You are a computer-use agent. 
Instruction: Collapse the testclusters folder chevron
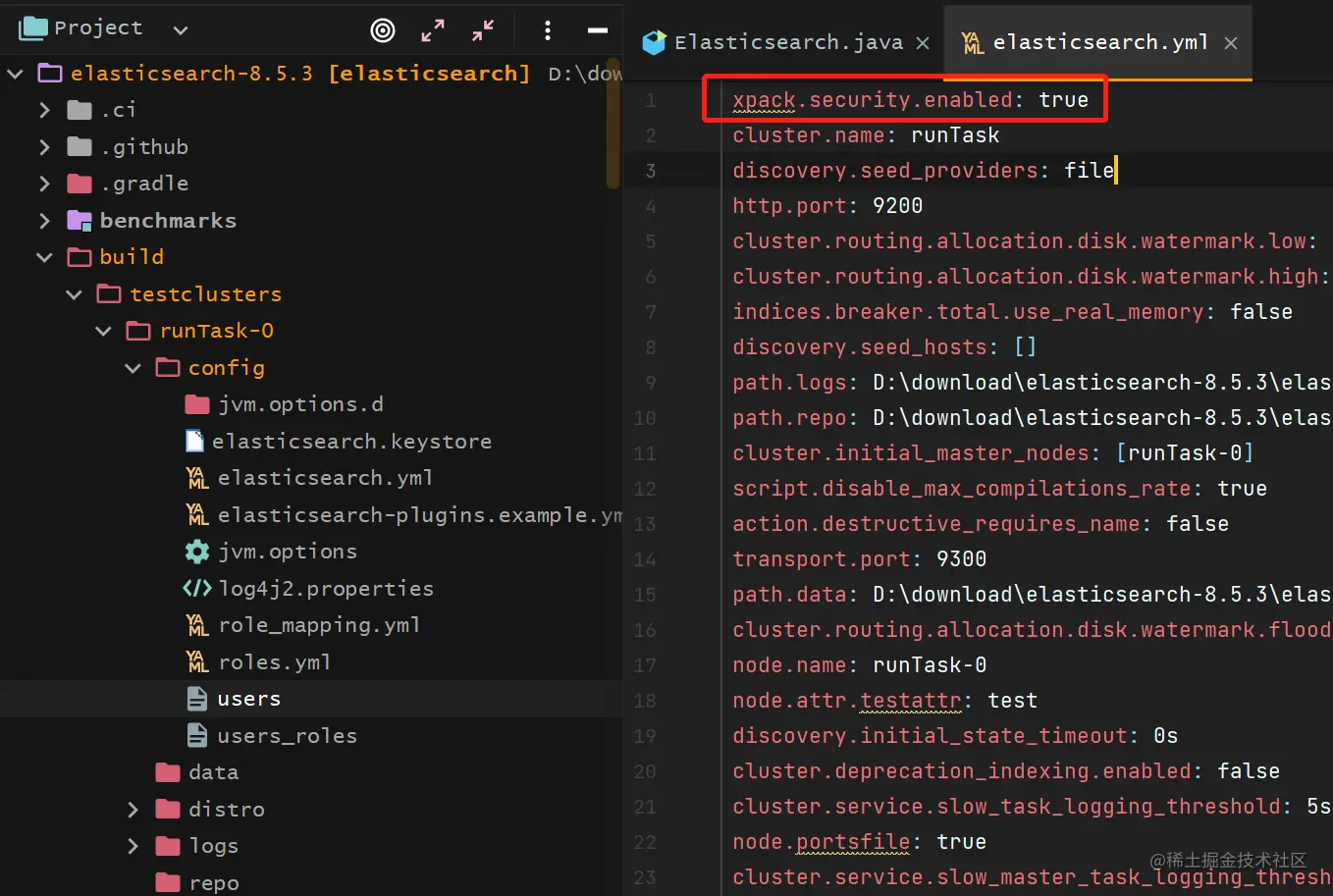tap(74, 294)
